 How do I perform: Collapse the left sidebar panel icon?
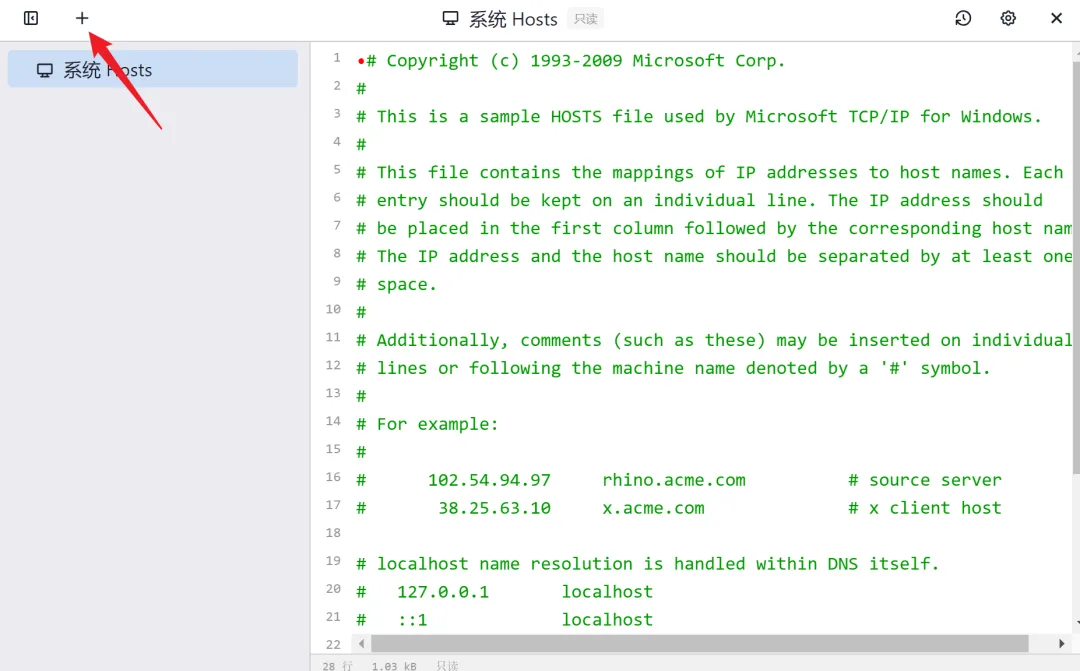(31, 18)
